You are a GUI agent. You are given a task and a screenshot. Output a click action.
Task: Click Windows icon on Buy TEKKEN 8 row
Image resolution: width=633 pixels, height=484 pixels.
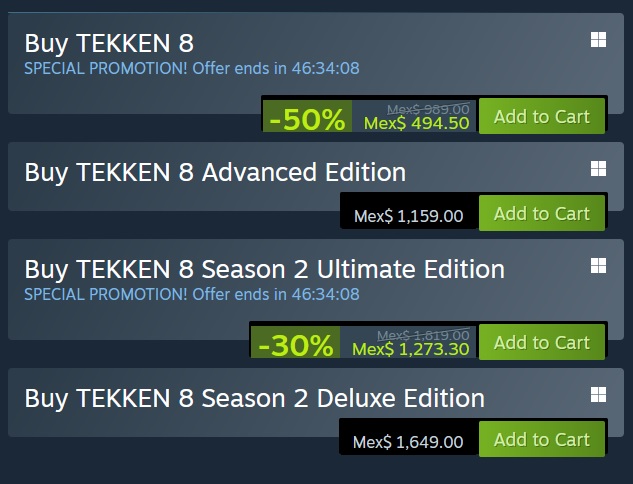pos(598,40)
